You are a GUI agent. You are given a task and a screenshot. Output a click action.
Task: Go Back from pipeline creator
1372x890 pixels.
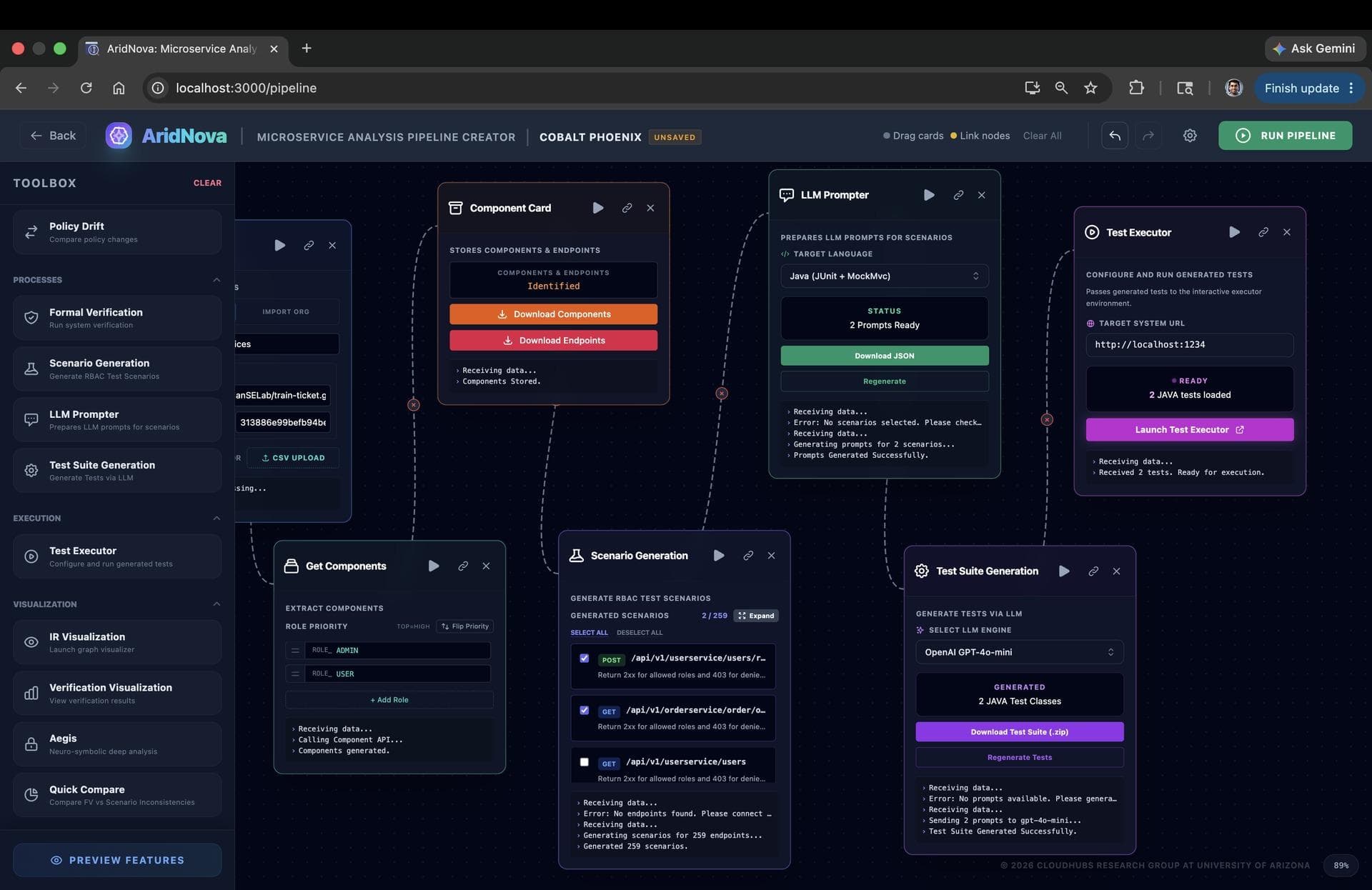point(53,136)
